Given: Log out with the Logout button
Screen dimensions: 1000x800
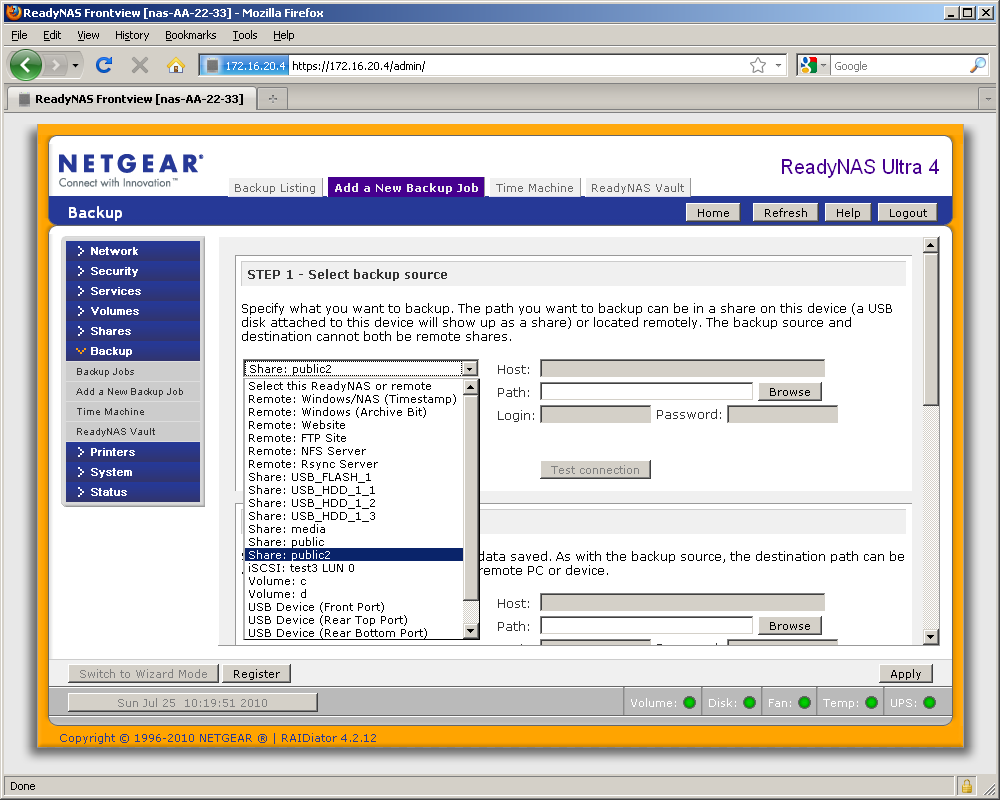Looking at the screenshot, I should pyautogui.click(x=908, y=212).
